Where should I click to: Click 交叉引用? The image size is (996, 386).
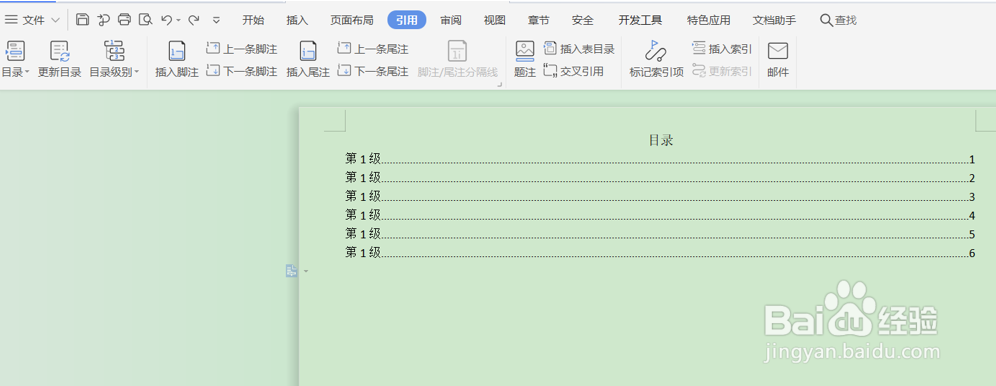click(x=574, y=71)
